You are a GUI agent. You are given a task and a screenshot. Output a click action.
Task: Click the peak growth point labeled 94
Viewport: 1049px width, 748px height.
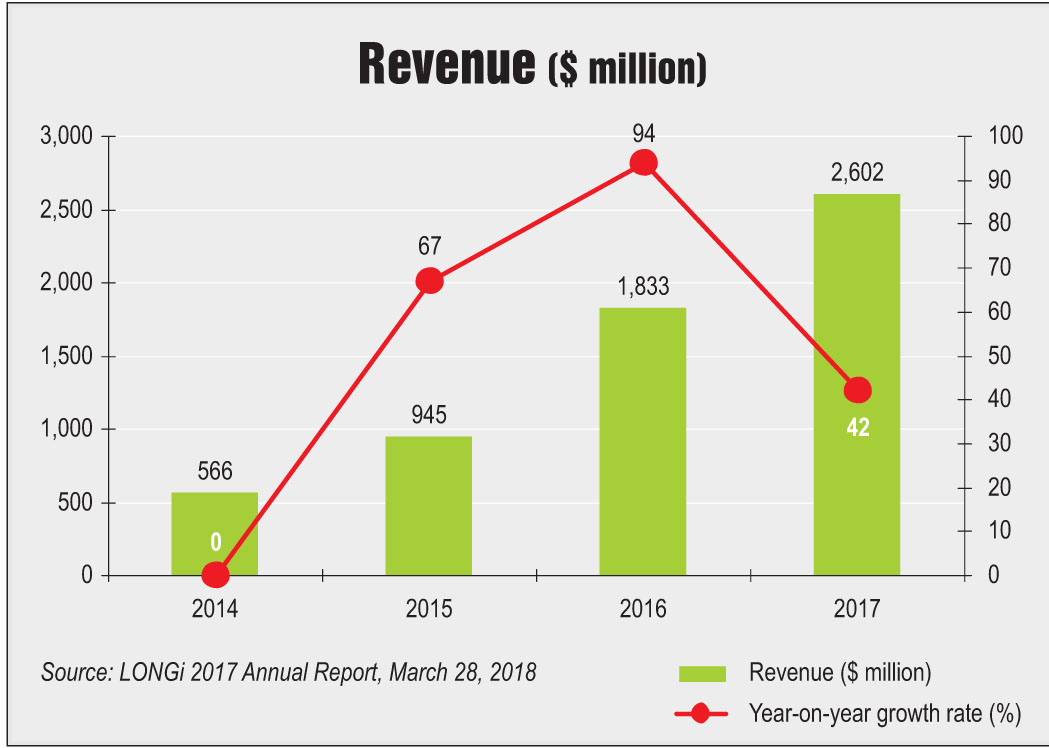643,163
